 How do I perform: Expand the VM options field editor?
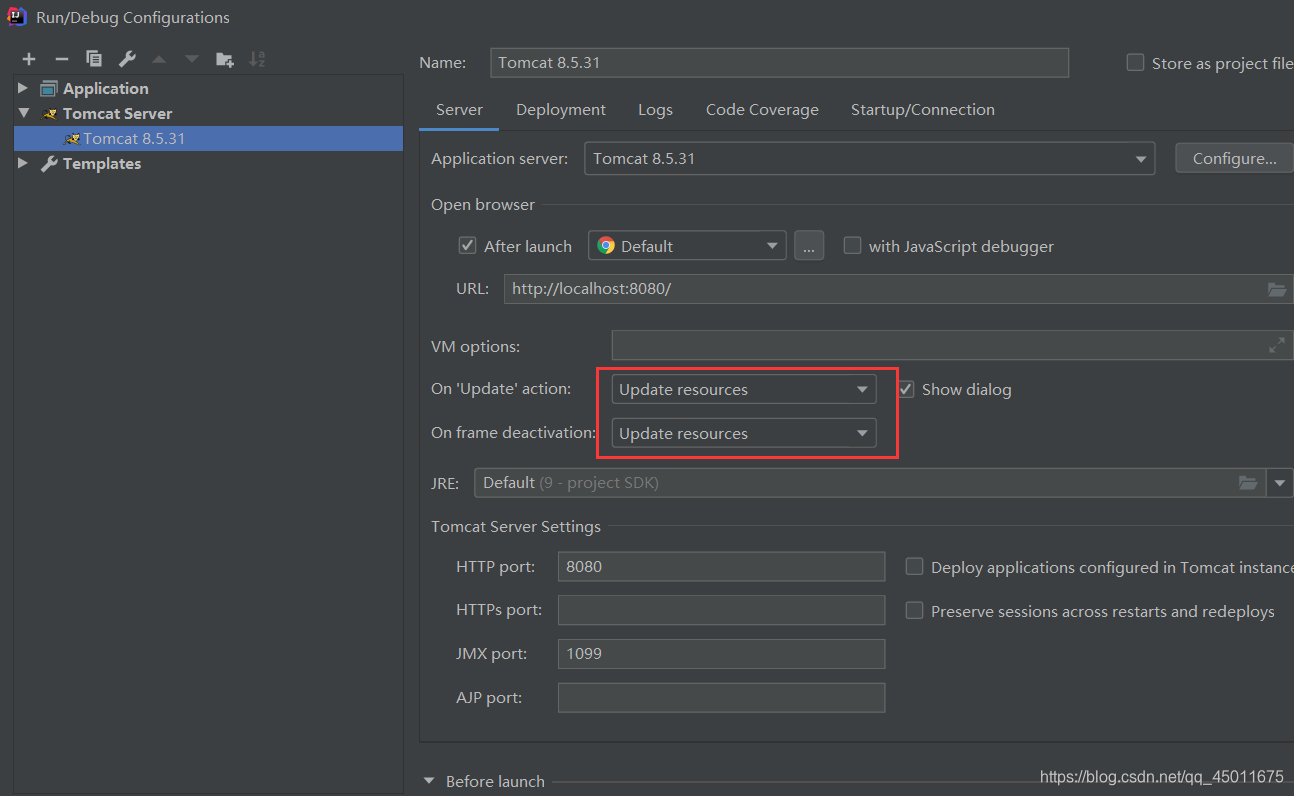click(1277, 345)
